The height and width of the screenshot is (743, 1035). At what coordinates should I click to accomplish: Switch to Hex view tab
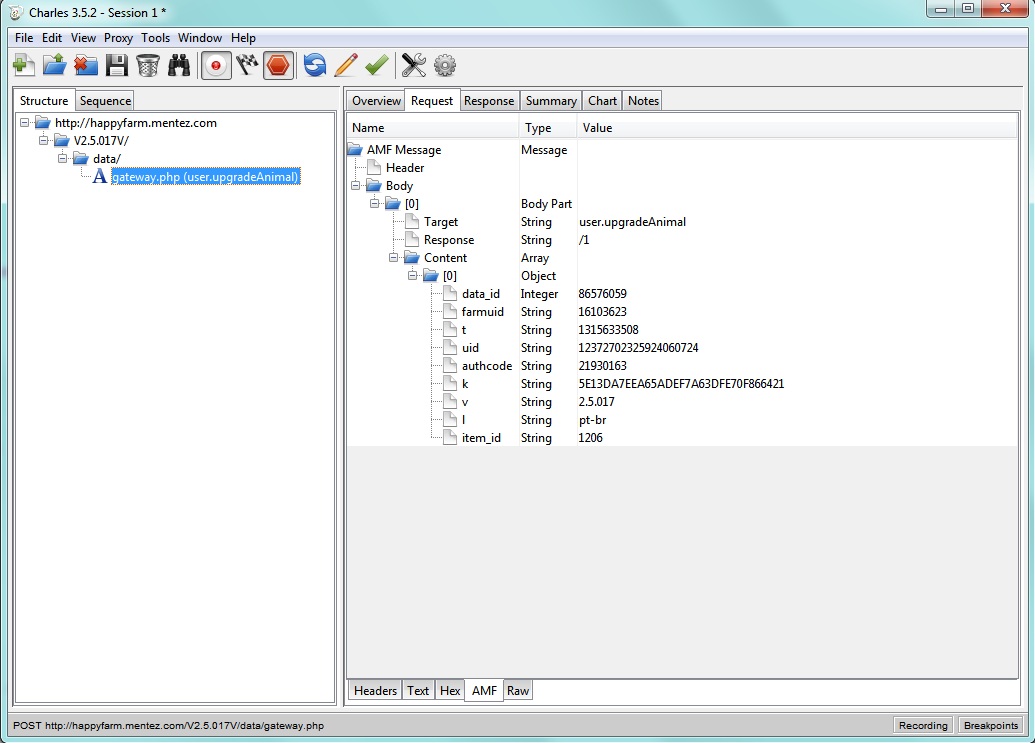(450, 690)
